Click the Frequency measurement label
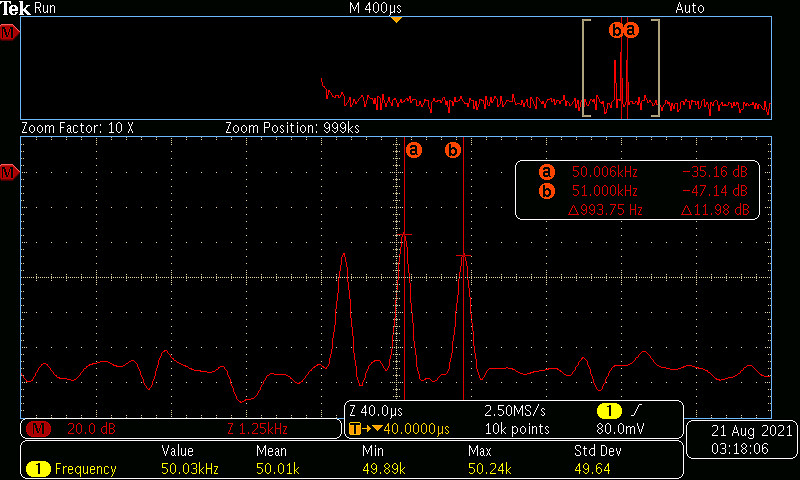Screen dimensions: 800x480 [x=85, y=469]
